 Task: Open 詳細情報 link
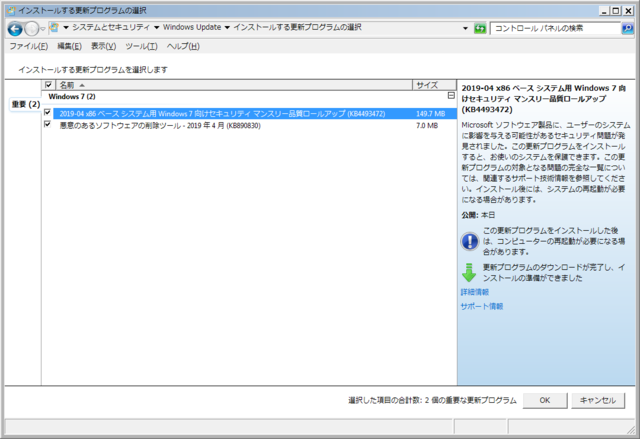tap(474, 292)
